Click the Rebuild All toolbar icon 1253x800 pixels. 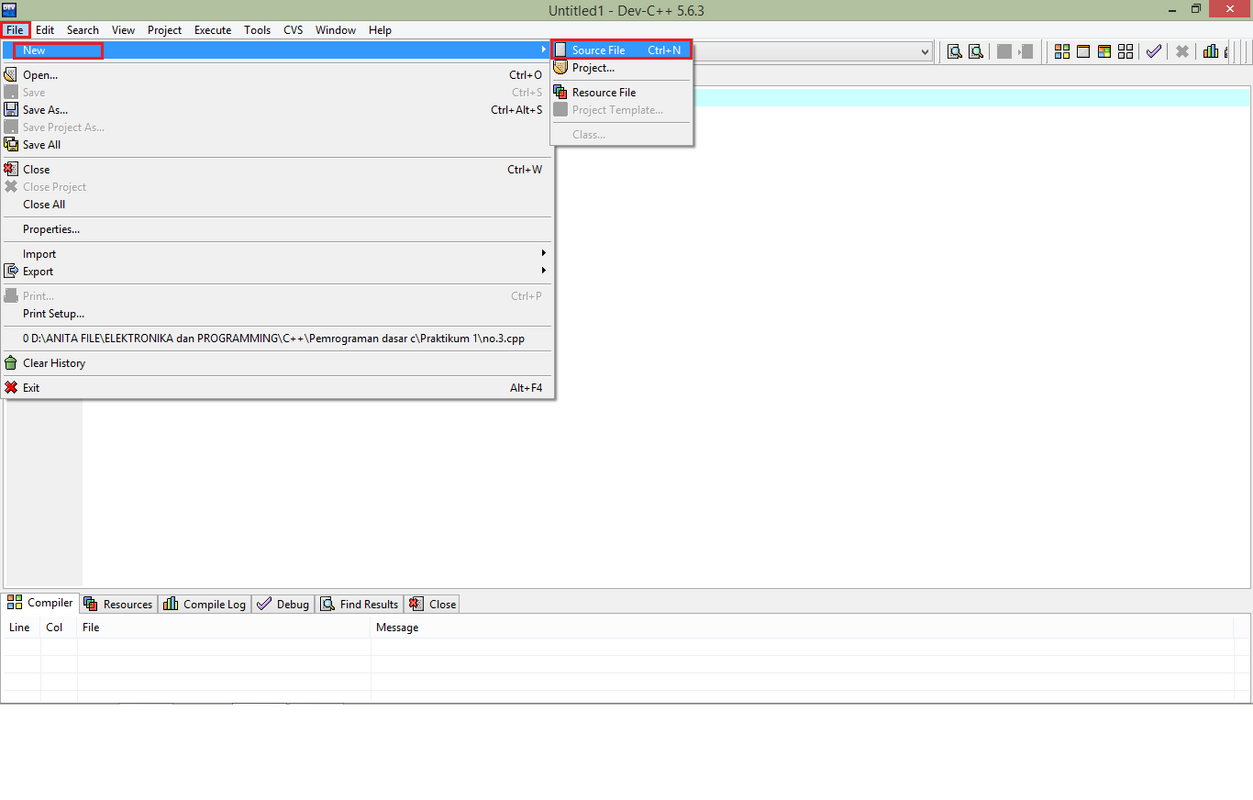(1126, 52)
